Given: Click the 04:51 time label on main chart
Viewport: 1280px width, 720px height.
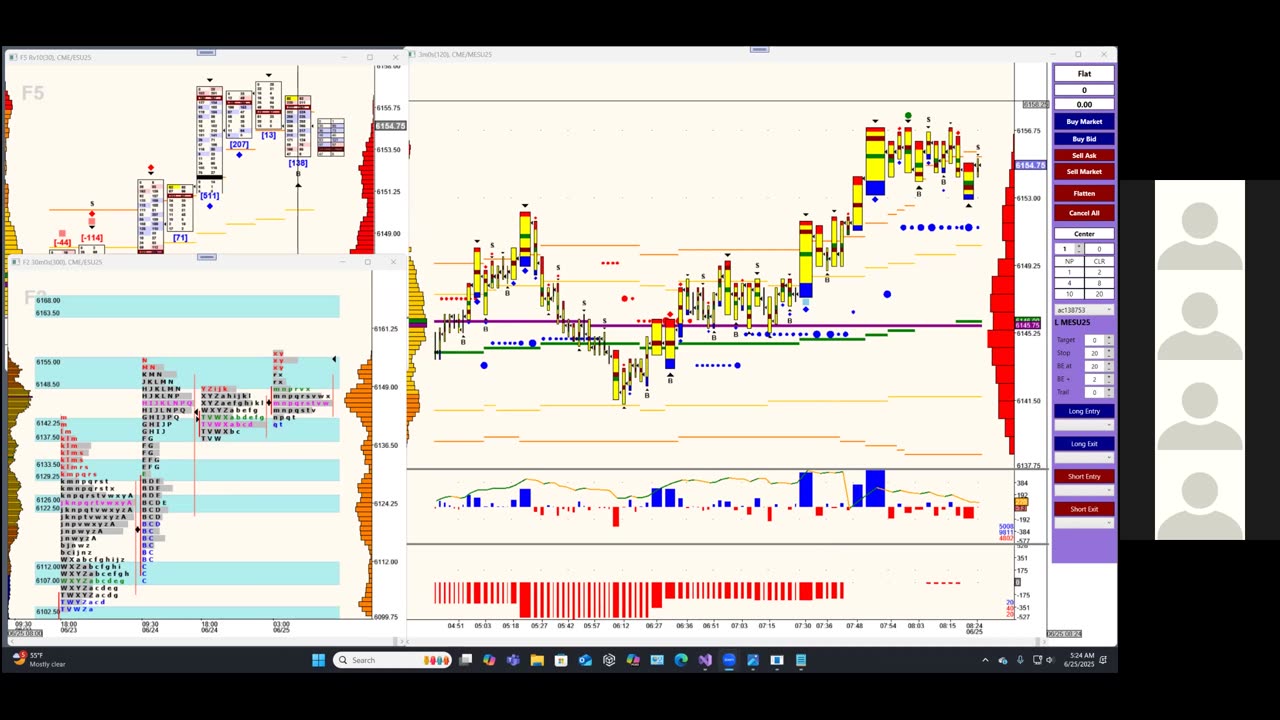Looking at the screenshot, I should click(456, 626).
